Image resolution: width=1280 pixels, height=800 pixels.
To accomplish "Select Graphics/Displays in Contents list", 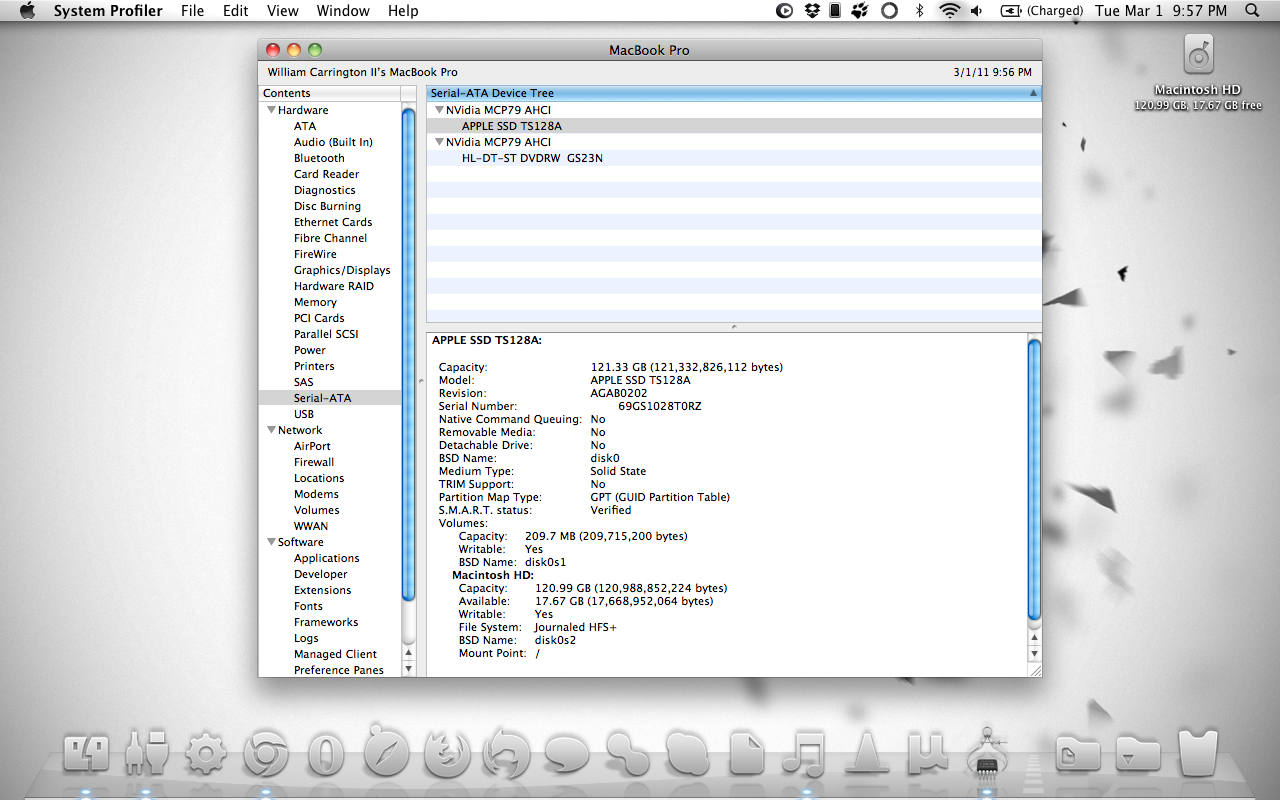I will coord(342,270).
